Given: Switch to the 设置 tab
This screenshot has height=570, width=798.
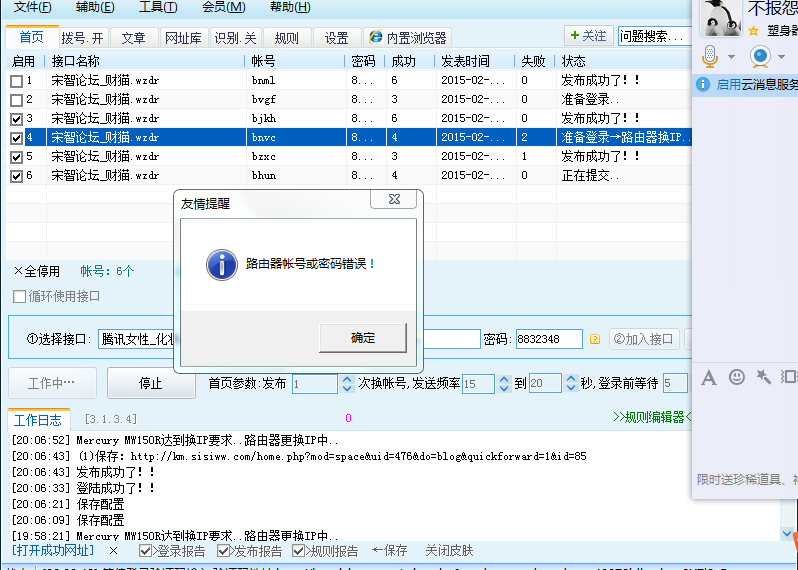Looking at the screenshot, I should click(336, 38).
